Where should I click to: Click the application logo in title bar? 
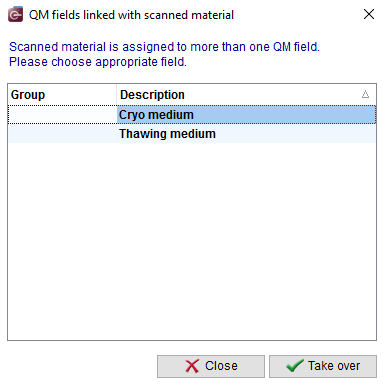click(x=15, y=14)
